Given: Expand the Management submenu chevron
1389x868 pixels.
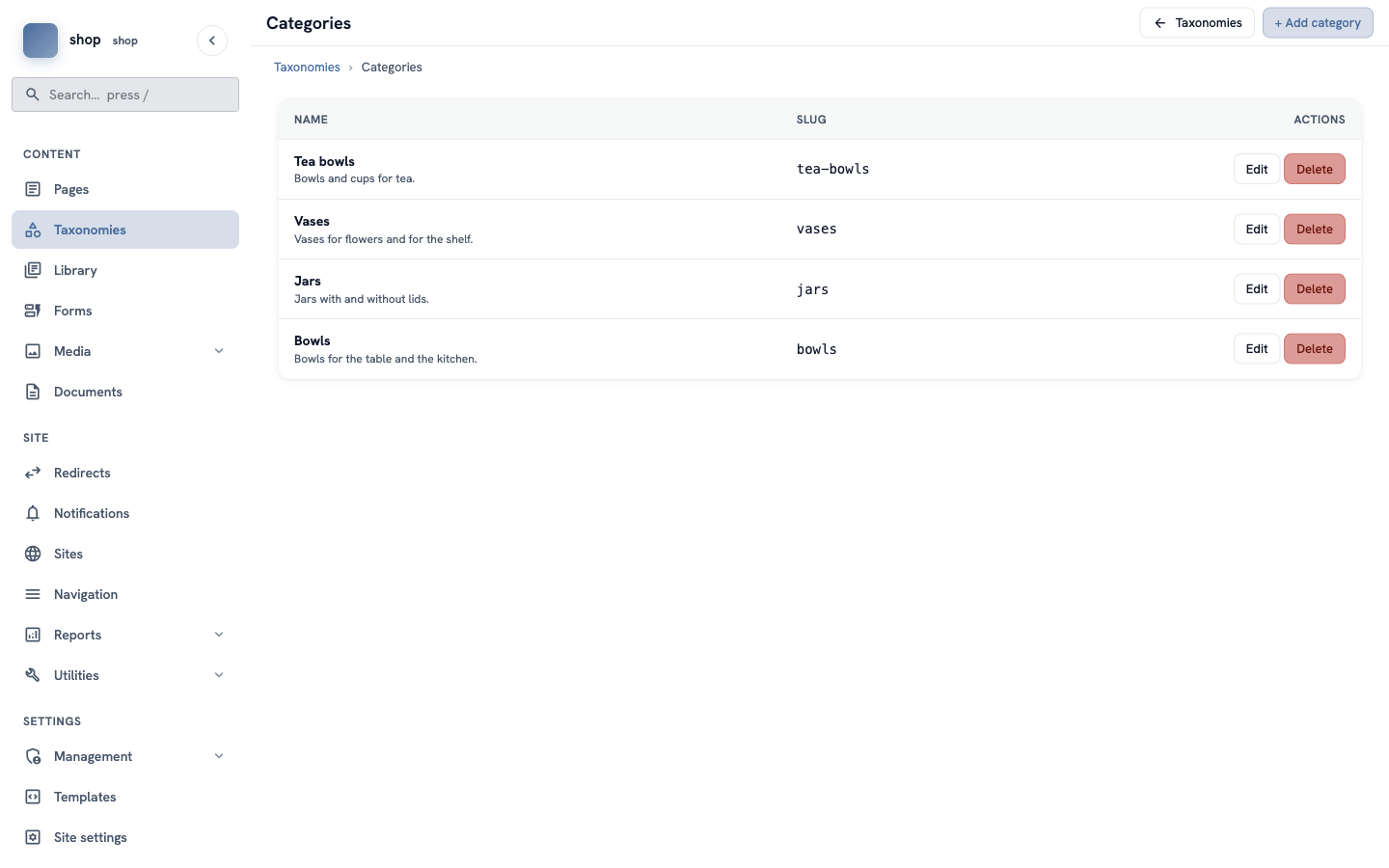Looking at the screenshot, I should (x=219, y=756).
